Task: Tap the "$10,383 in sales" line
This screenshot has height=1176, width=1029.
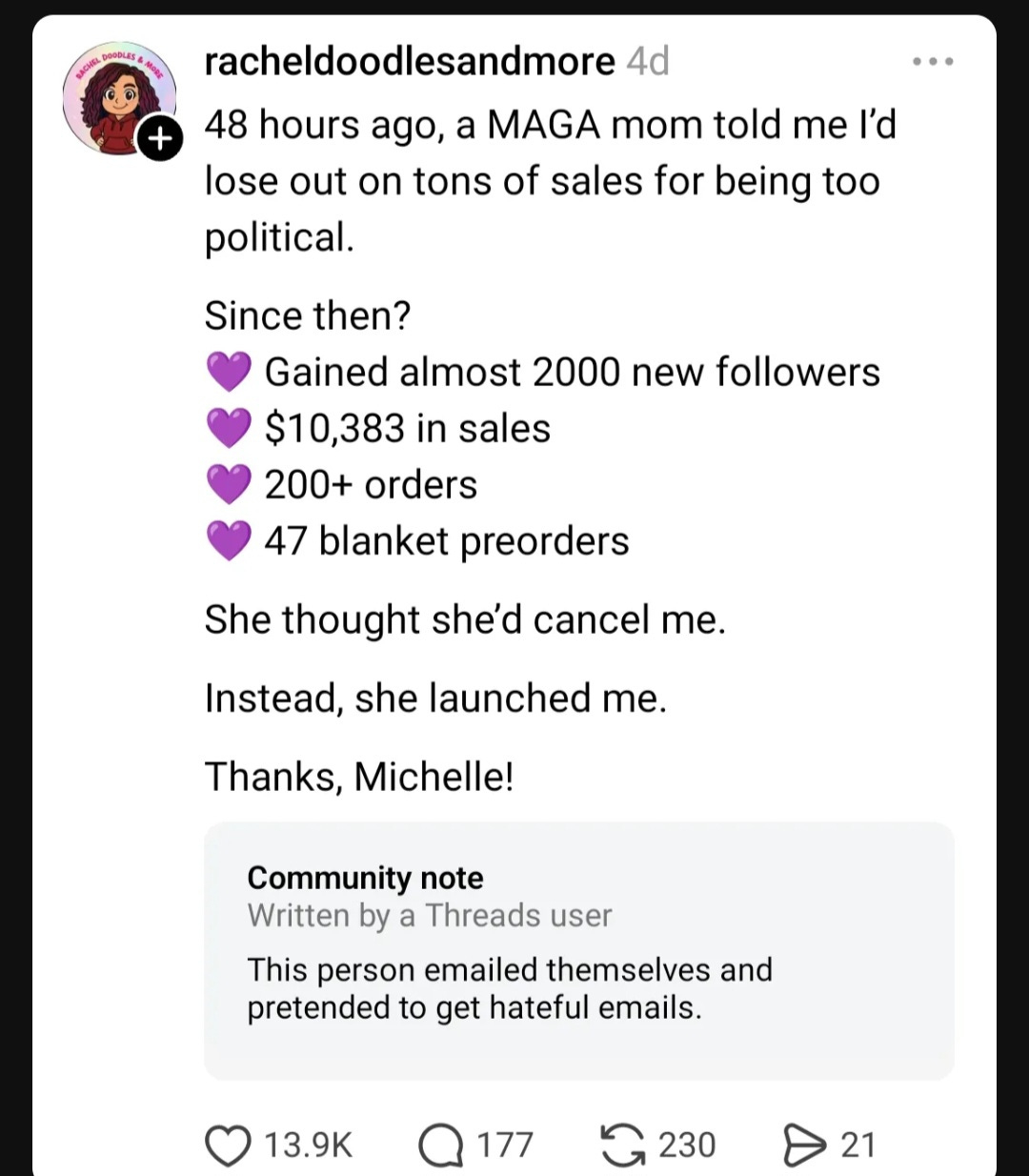Action: (x=407, y=428)
